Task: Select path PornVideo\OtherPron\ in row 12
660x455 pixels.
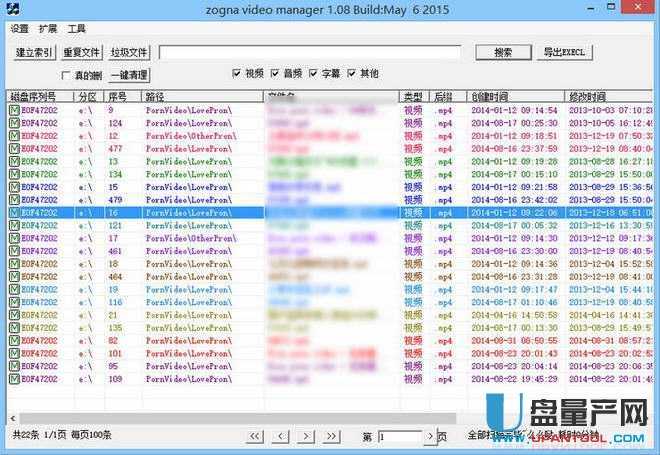Action: (191, 136)
